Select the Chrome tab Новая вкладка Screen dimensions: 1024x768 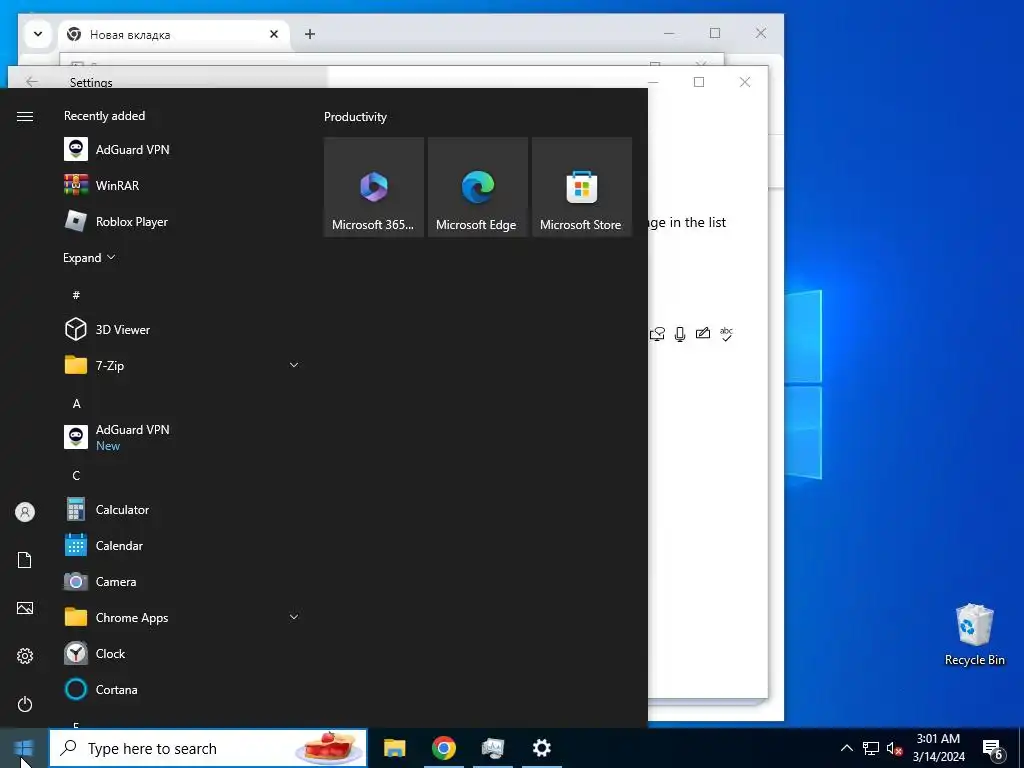coord(174,35)
